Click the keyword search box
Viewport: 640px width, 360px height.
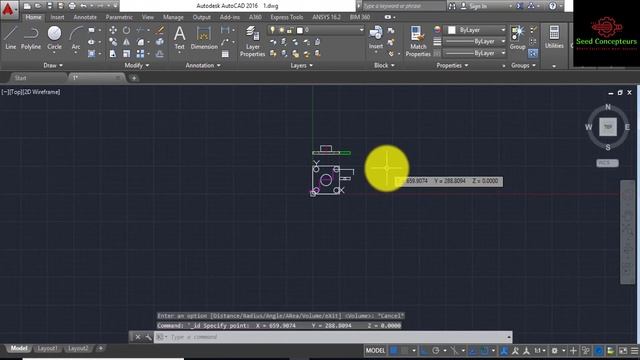pos(403,6)
